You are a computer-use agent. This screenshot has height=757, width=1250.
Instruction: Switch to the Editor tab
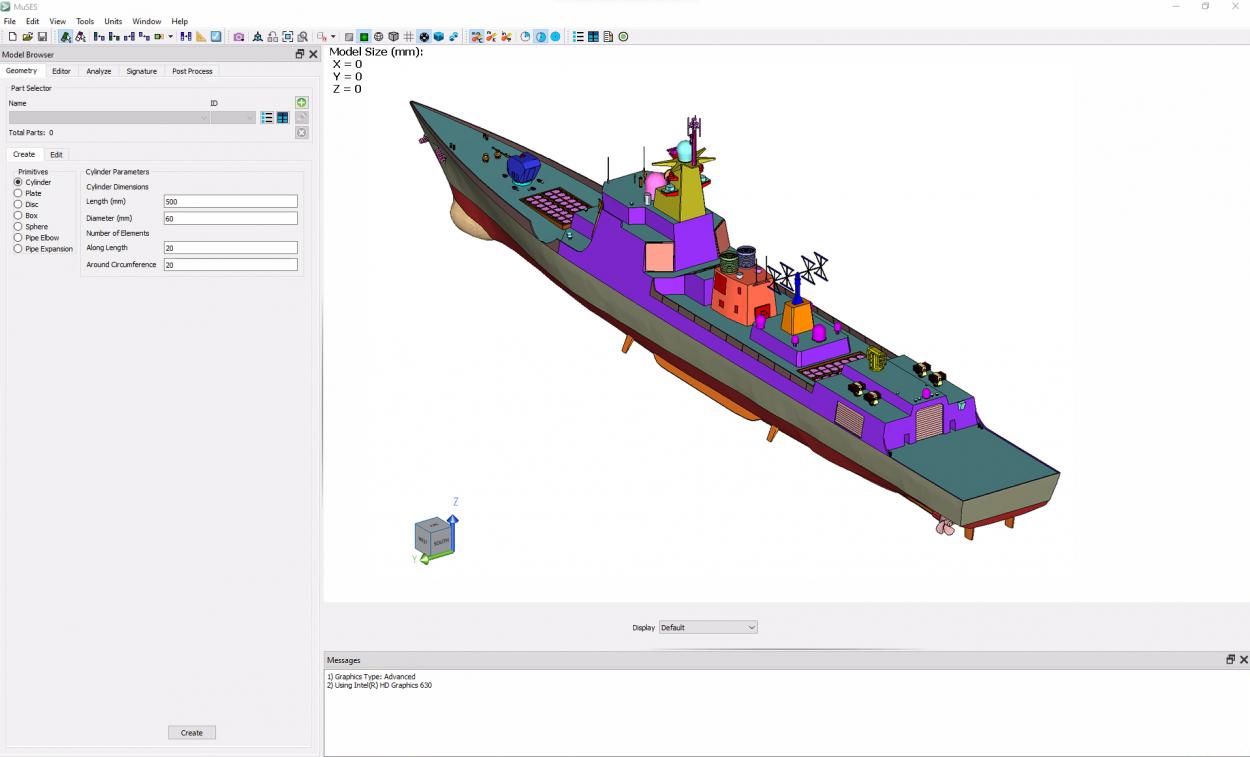pyautogui.click(x=61, y=71)
